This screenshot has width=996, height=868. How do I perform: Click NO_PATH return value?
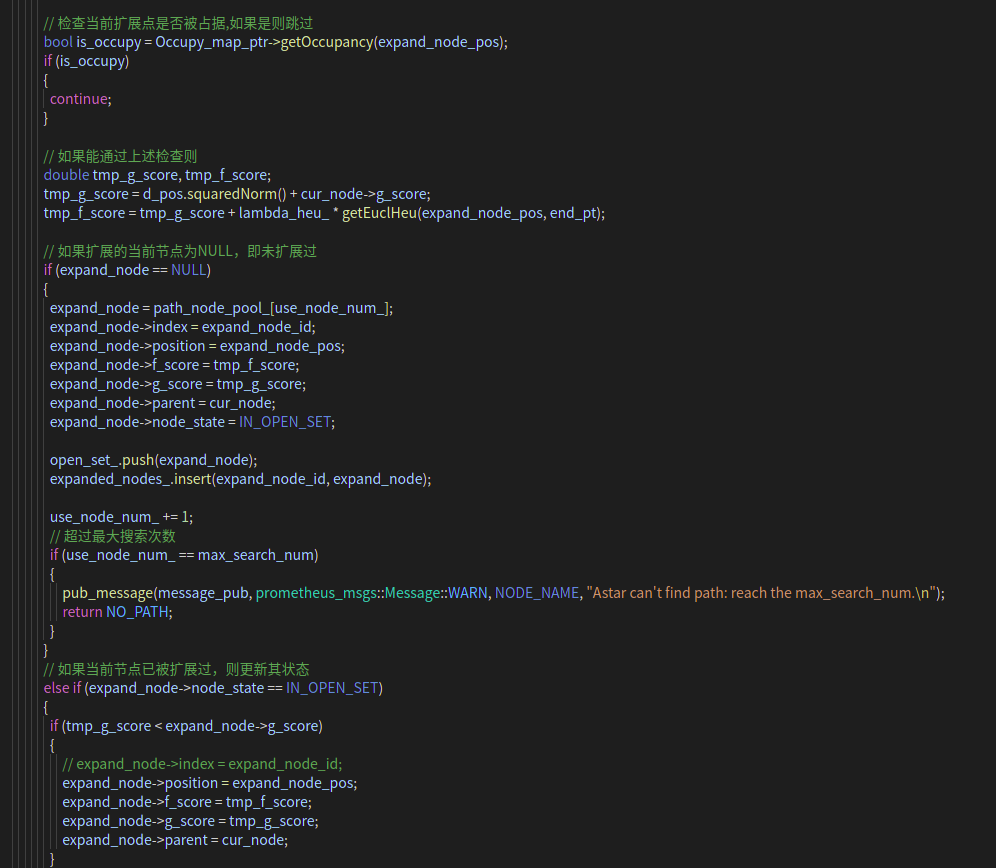tap(138, 612)
